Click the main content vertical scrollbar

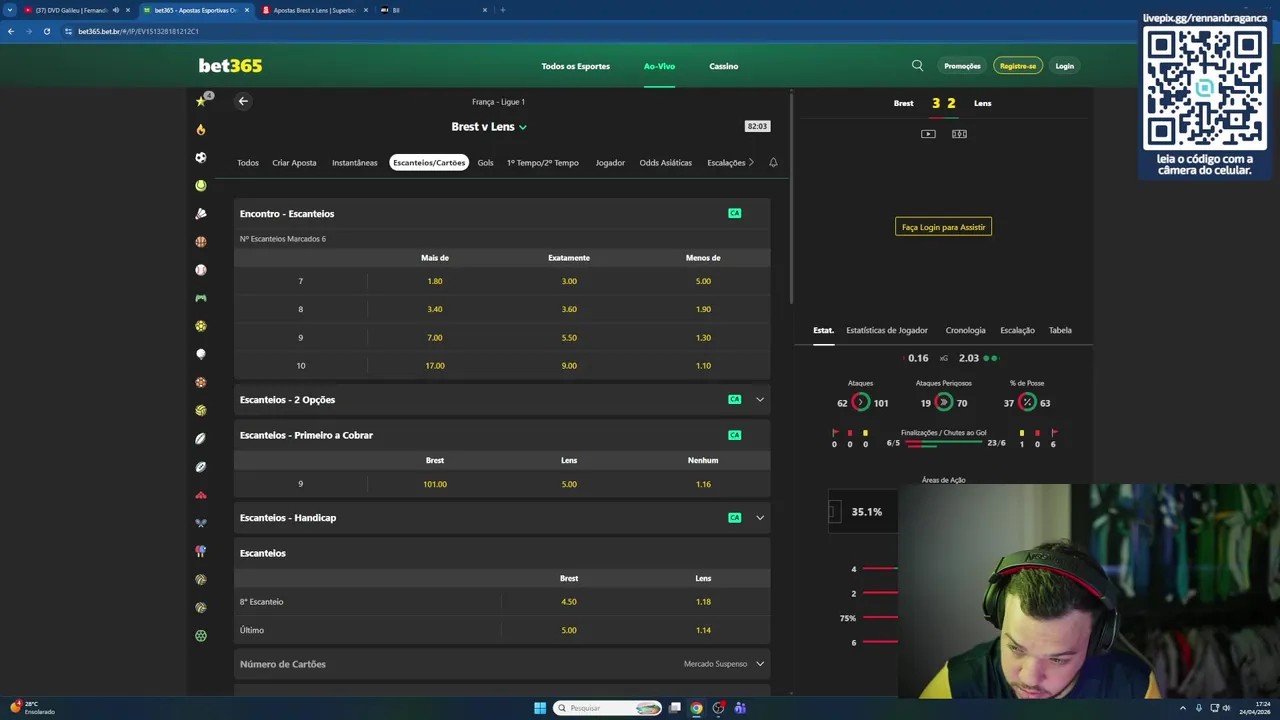pos(791,200)
